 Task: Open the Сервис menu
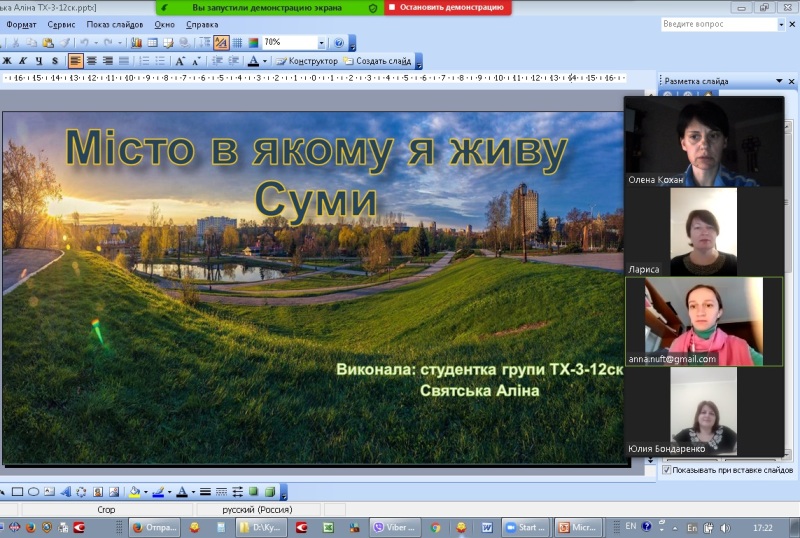62,24
